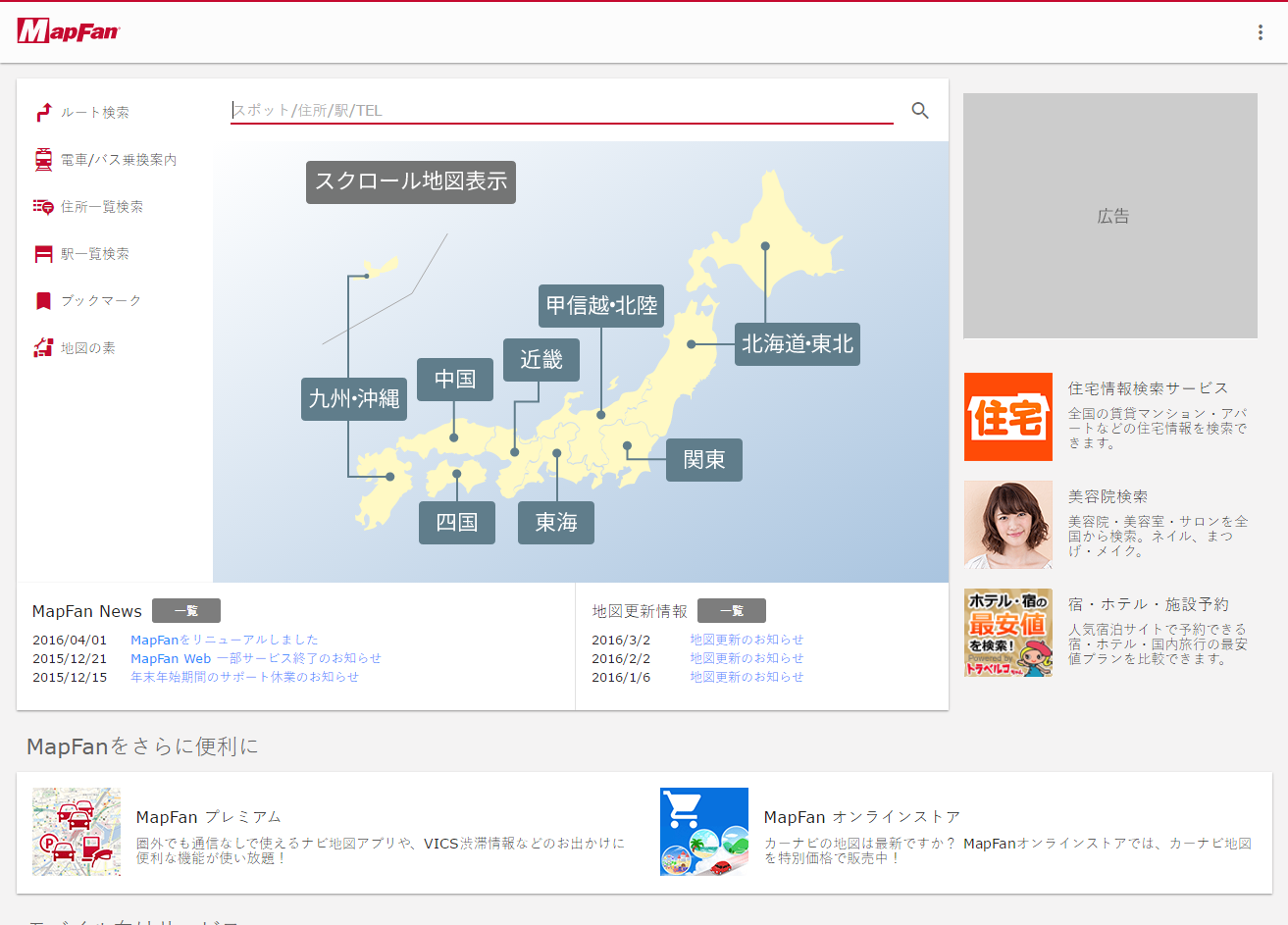Image resolution: width=1288 pixels, height=925 pixels.
Task: Click the station list search icon
Action: [43, 254]
